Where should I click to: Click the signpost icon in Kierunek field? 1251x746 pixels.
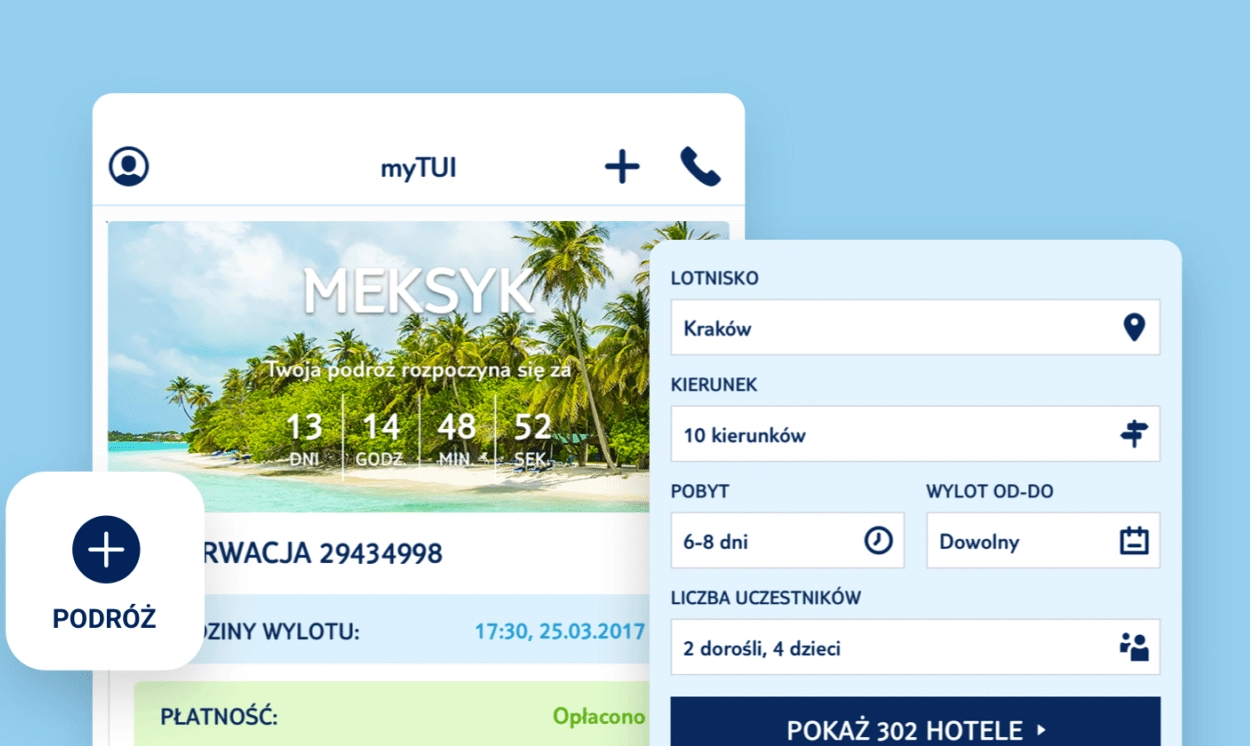tap(1133, 434)
